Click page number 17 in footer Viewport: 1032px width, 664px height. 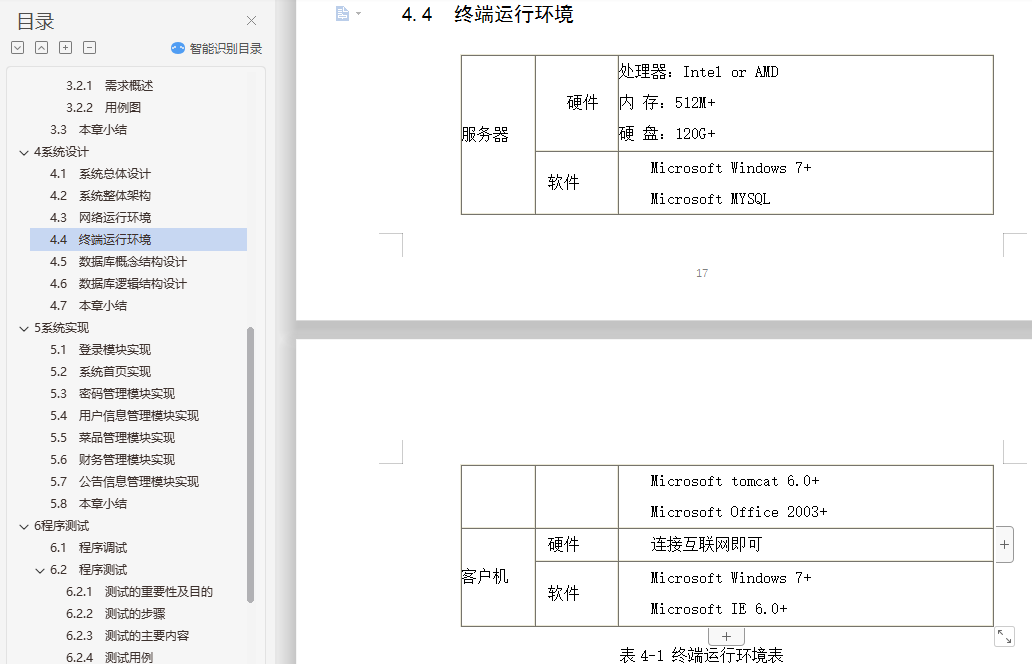coord(702,273)
